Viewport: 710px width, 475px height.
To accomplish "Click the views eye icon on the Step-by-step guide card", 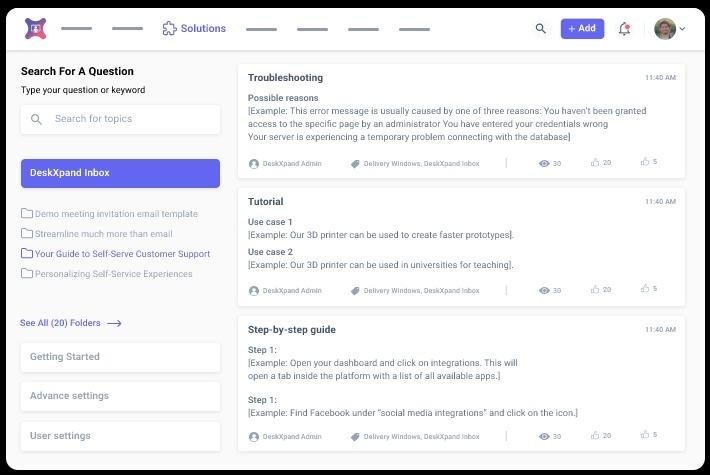I will pos(544,436).
